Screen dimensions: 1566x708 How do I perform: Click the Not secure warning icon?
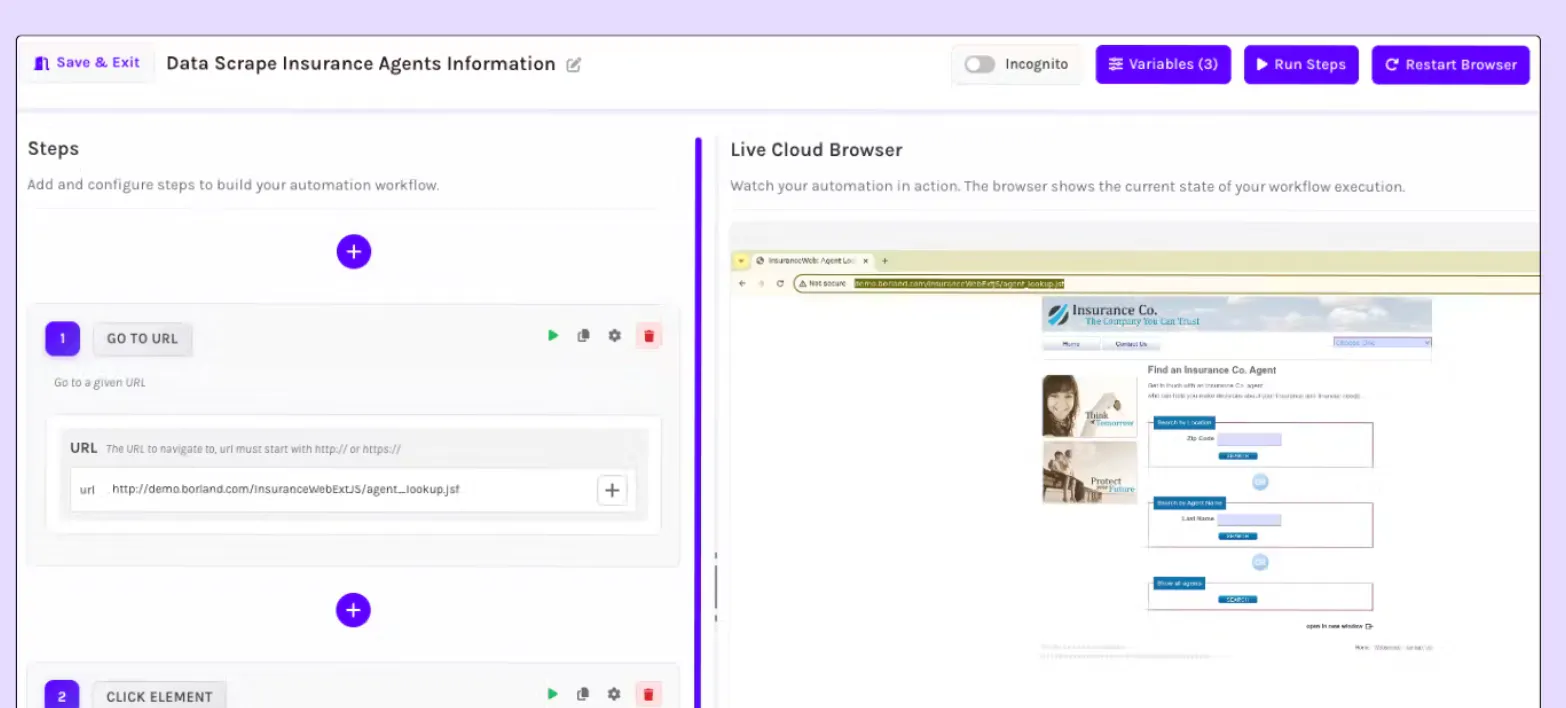(x=803, y=284)
